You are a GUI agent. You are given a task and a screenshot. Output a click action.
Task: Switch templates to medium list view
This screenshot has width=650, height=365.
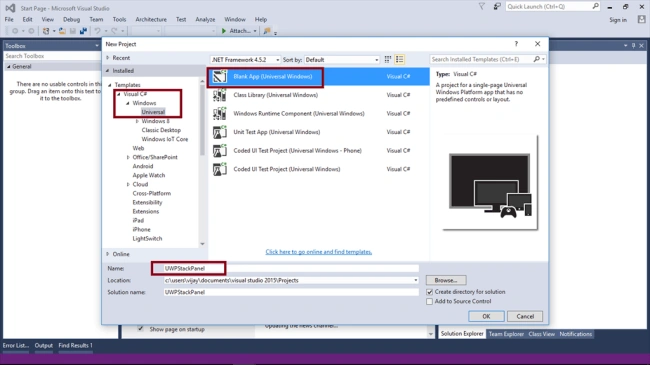(x=400, y=59)
